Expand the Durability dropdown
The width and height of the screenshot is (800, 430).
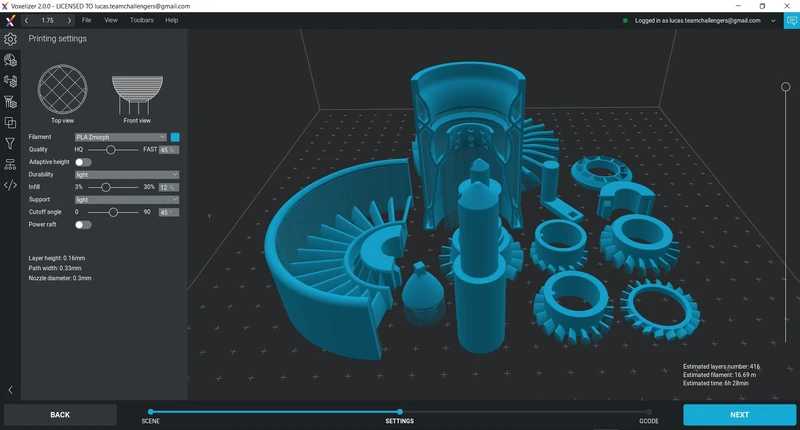pos(126,174)
